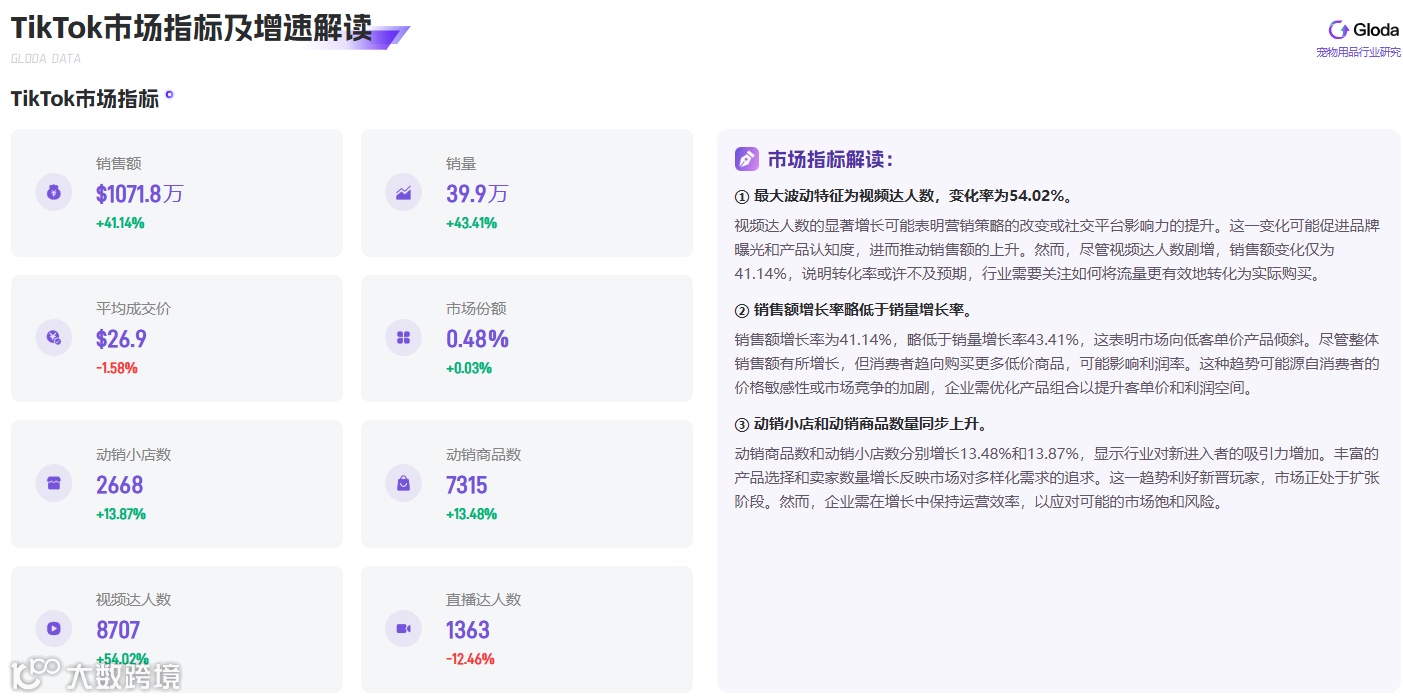The height and width of the screenshot is (700, 1403).
Task: Click the TikTok市场指标 section heading
Action: (85, 99)
